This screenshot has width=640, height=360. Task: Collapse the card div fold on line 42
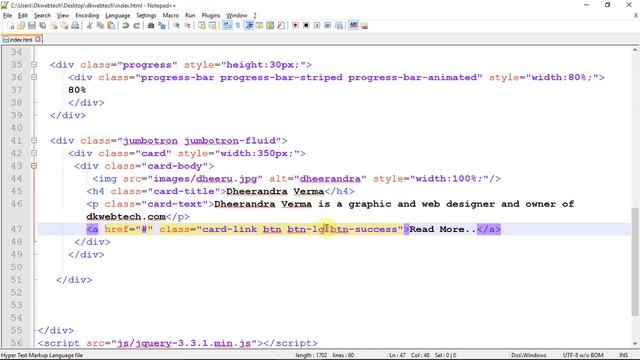34,153
